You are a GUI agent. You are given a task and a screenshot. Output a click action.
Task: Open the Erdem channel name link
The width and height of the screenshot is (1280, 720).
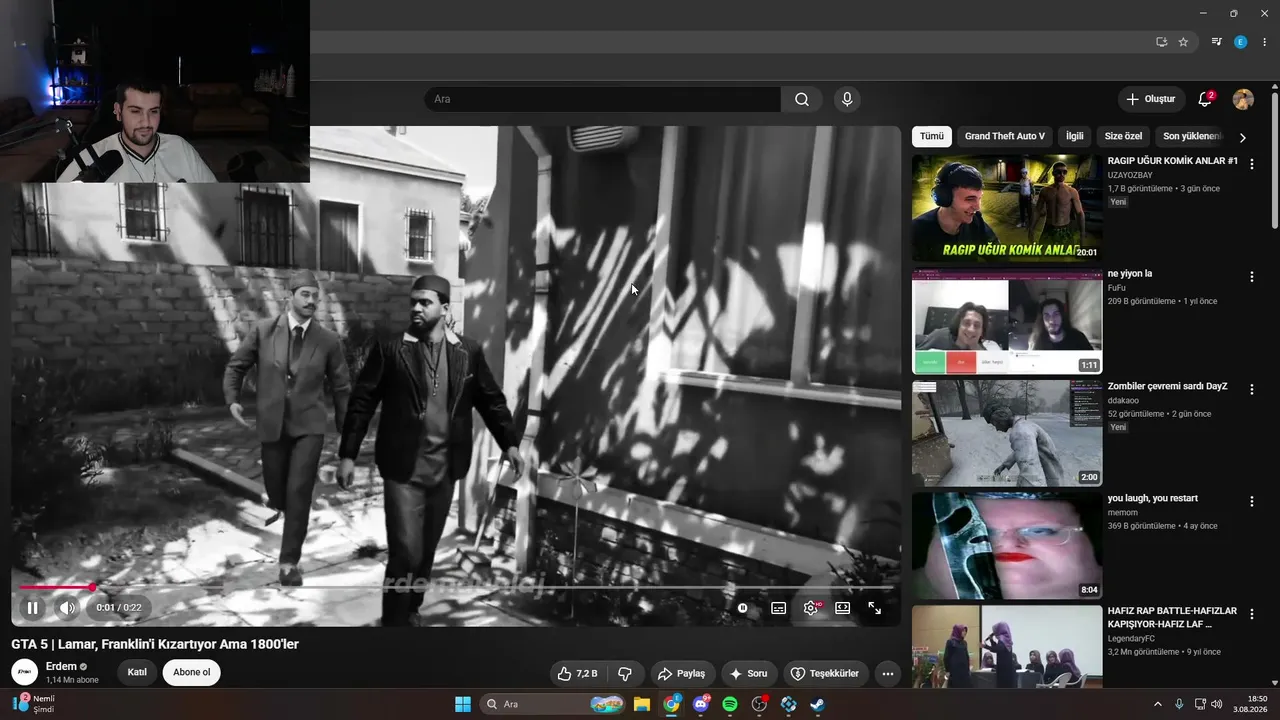[x=61, y=666]
